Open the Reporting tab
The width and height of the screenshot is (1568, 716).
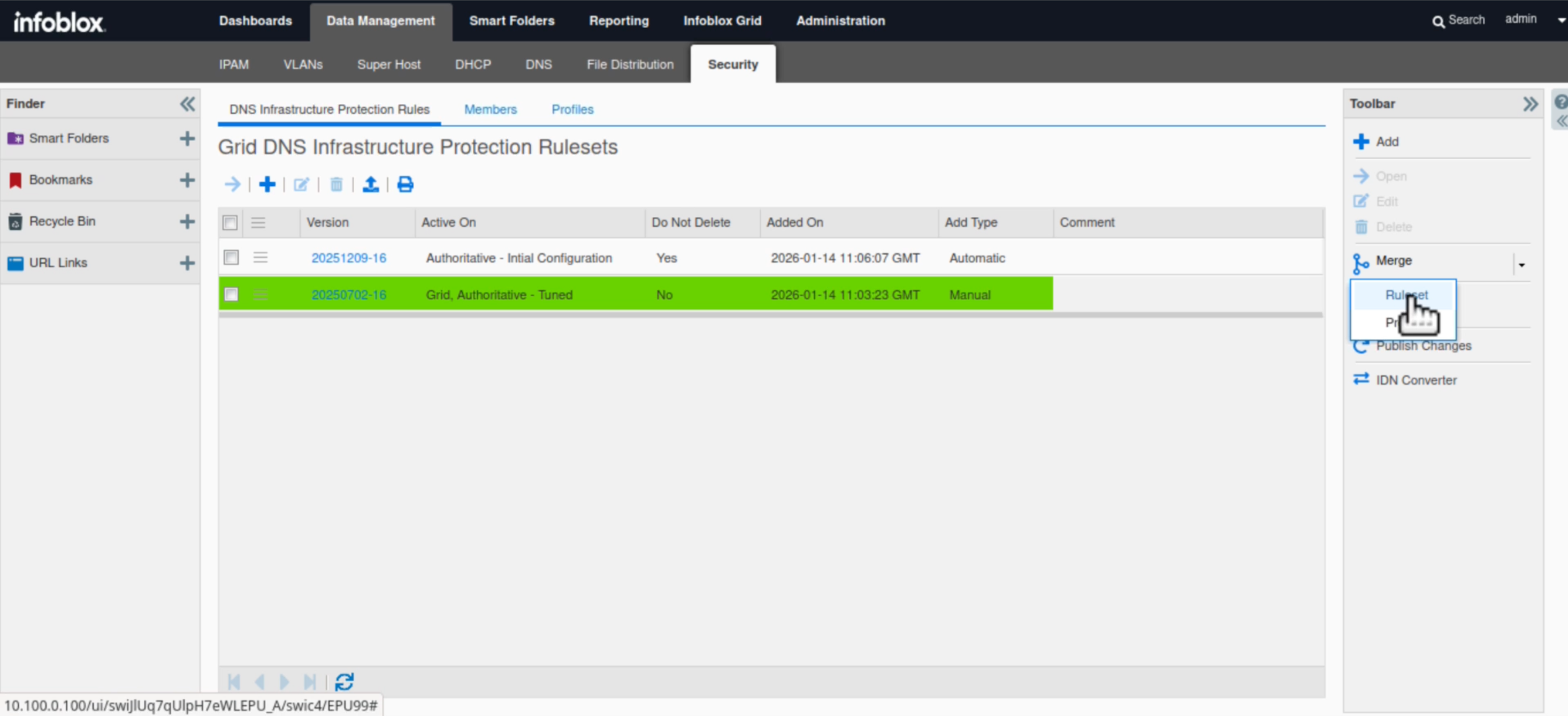[x=619, y=21]
